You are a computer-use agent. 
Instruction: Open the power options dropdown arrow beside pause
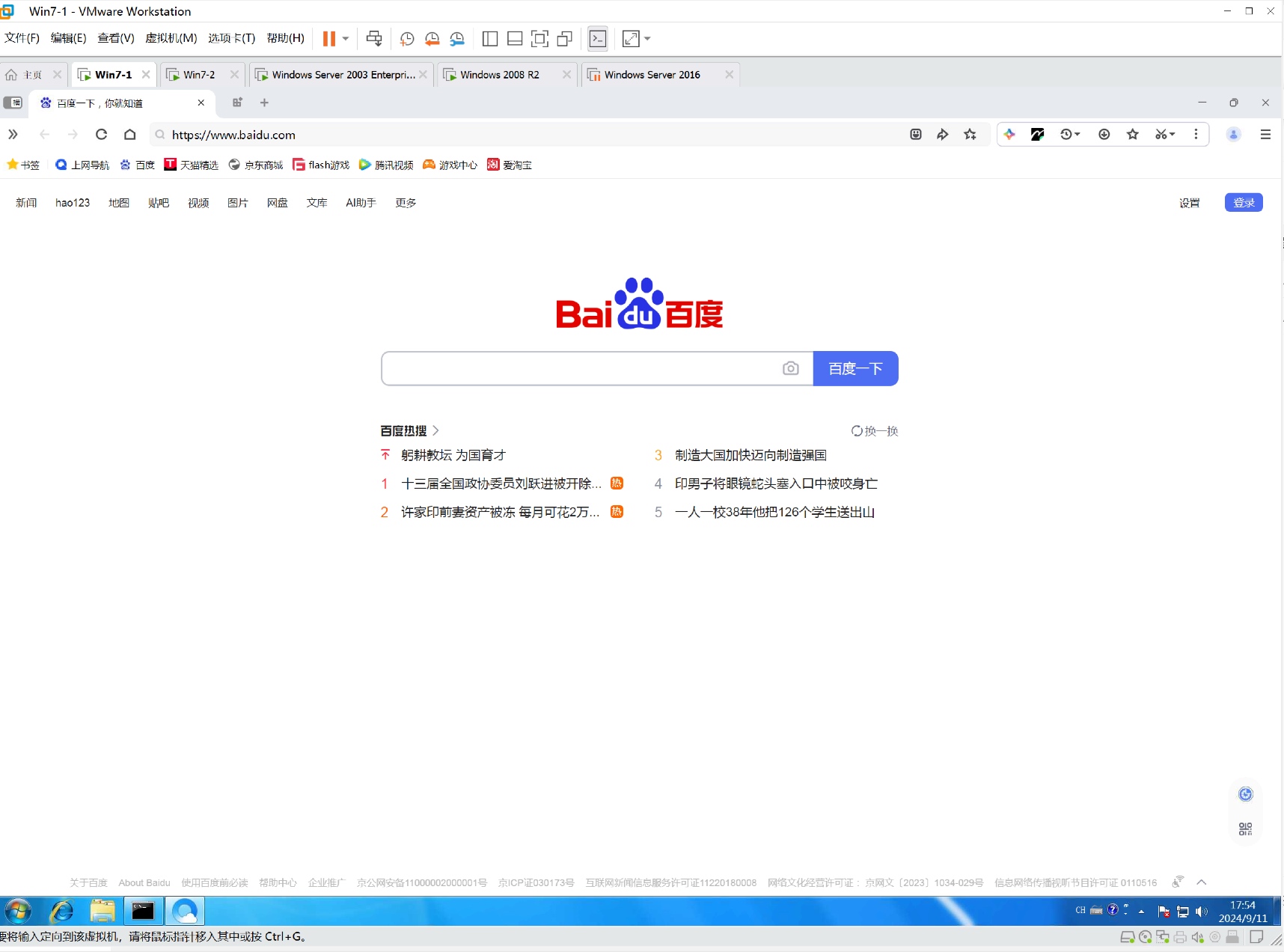coord(346,39)
